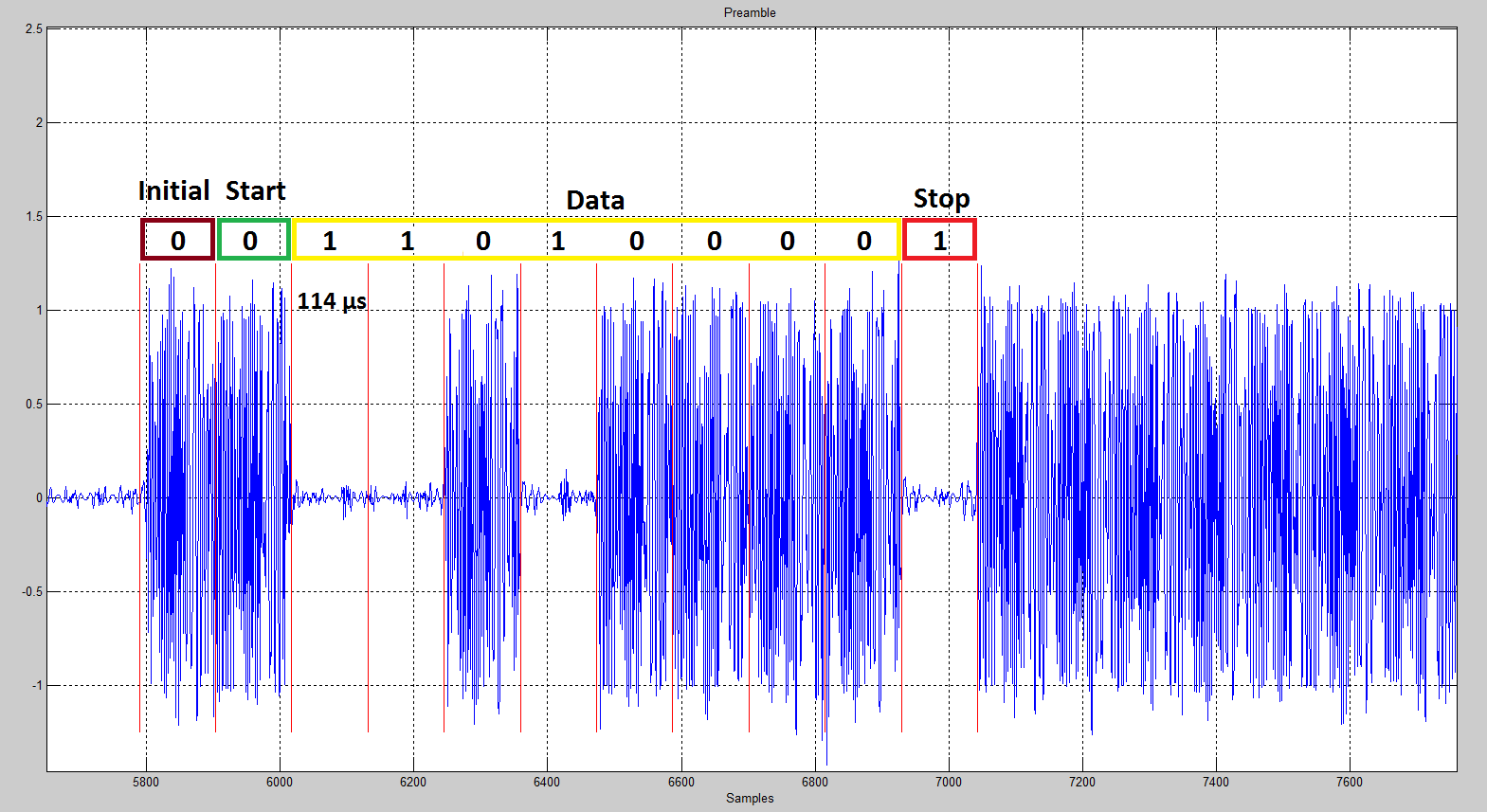Click the "Stop" label text
1487x812 pixels.
(x=941, y=199)
